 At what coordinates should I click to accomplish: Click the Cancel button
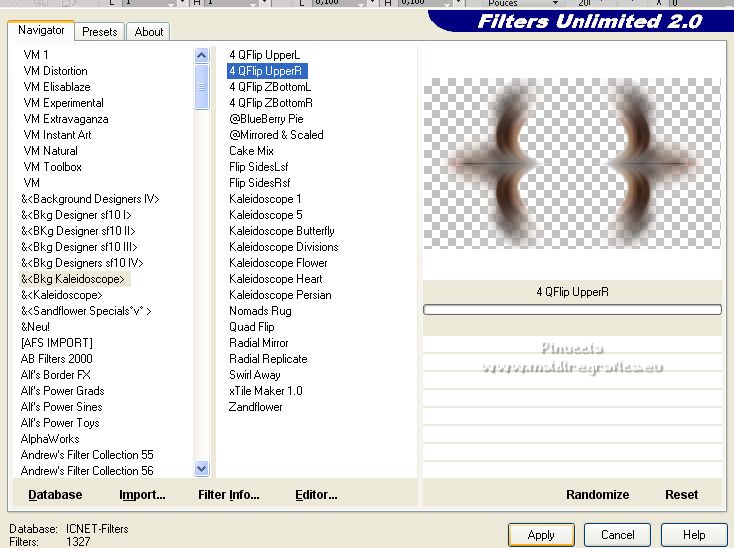point(617,535)
